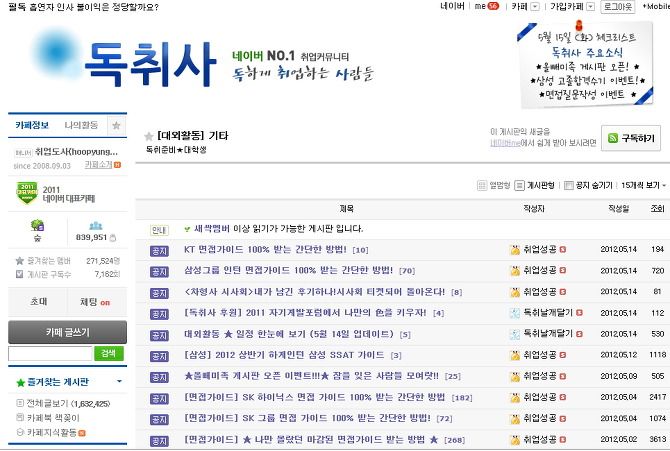
Task: Open 대외활동 일정 한눈에 보기 post
Action: coord(288,333)
